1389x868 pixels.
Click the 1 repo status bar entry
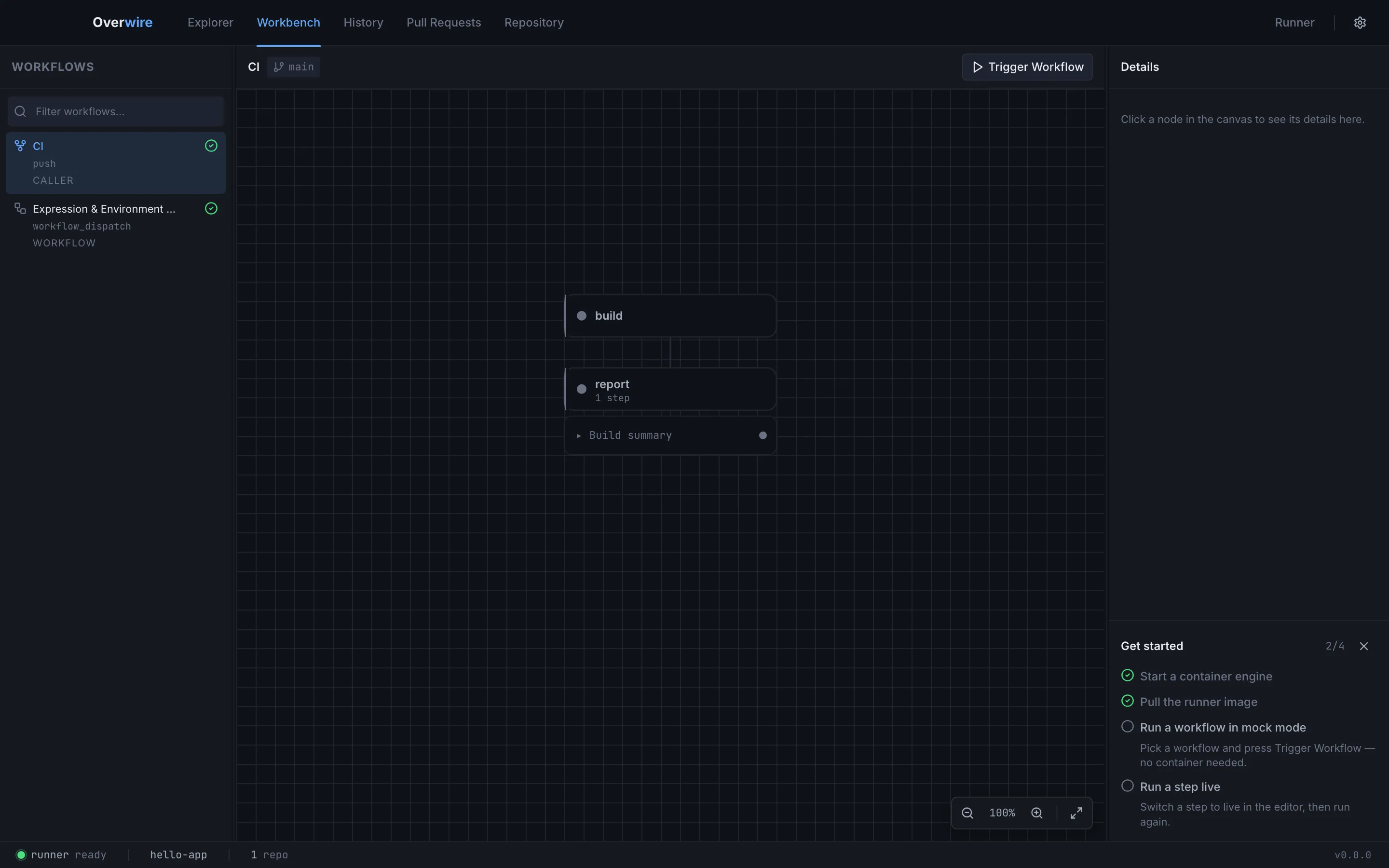(269, 855)
